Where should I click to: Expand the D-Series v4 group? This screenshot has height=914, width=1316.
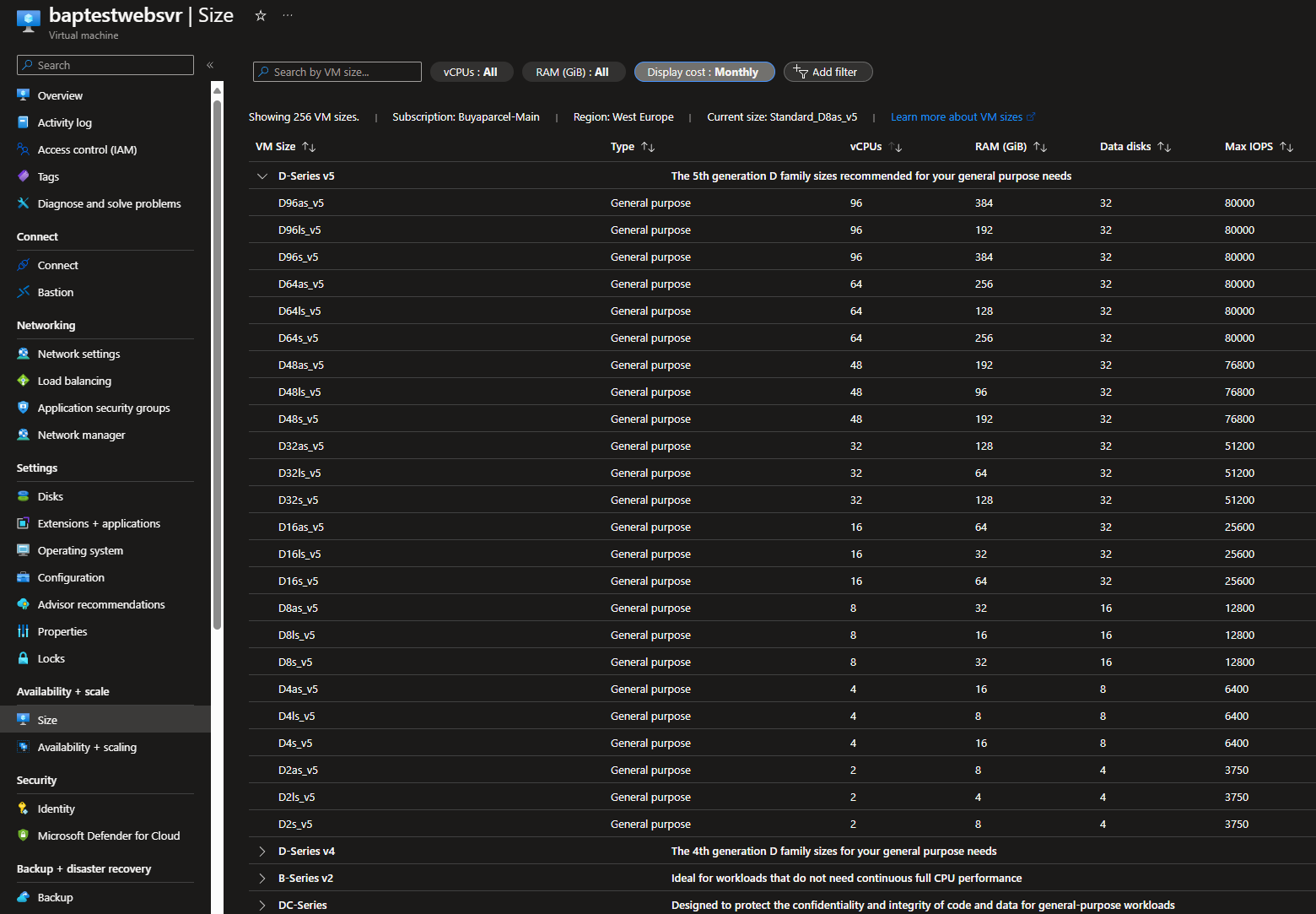(262, 852)
